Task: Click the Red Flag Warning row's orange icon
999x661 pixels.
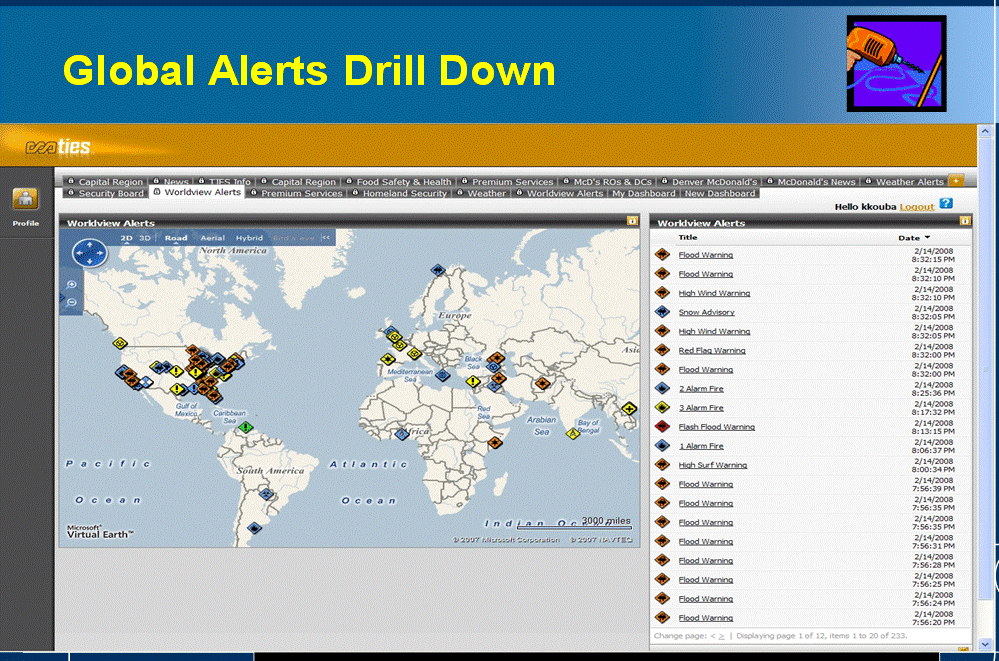Action: coord(663,350)
